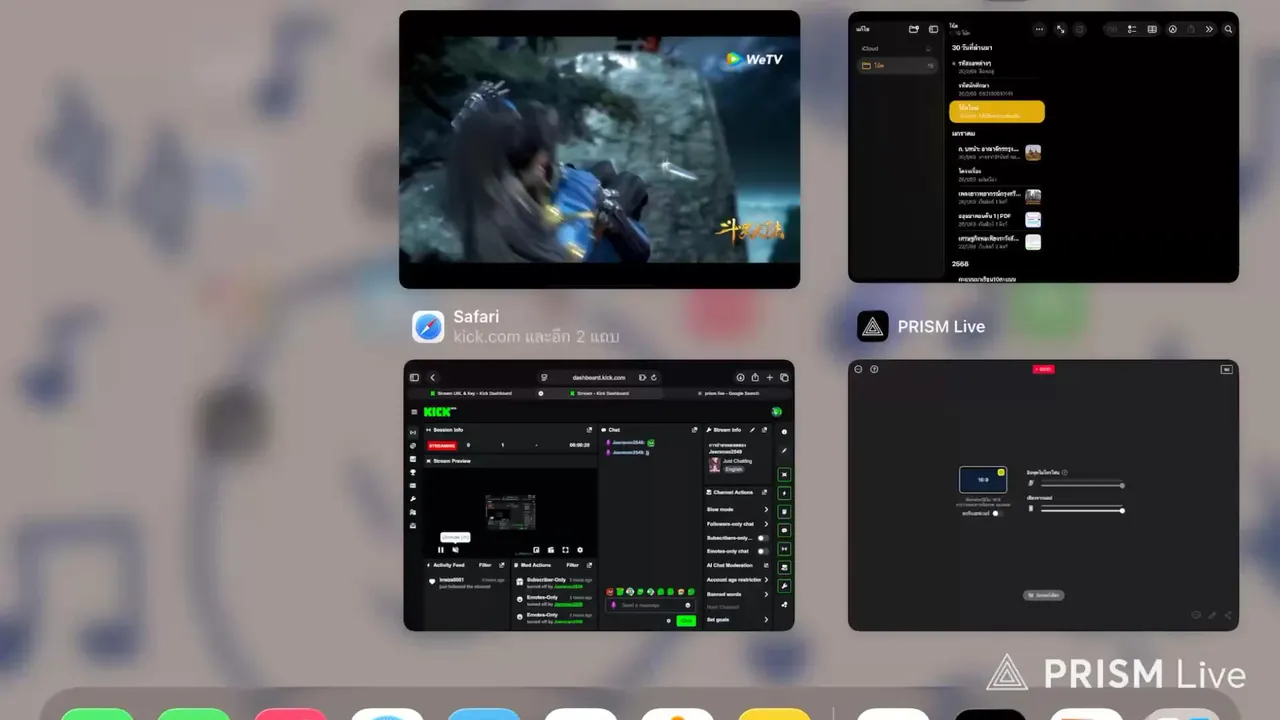The width and height of the screenshot is (1280, 720).
Task: Adjust PRISM media sound slider
Action: 1082,510
